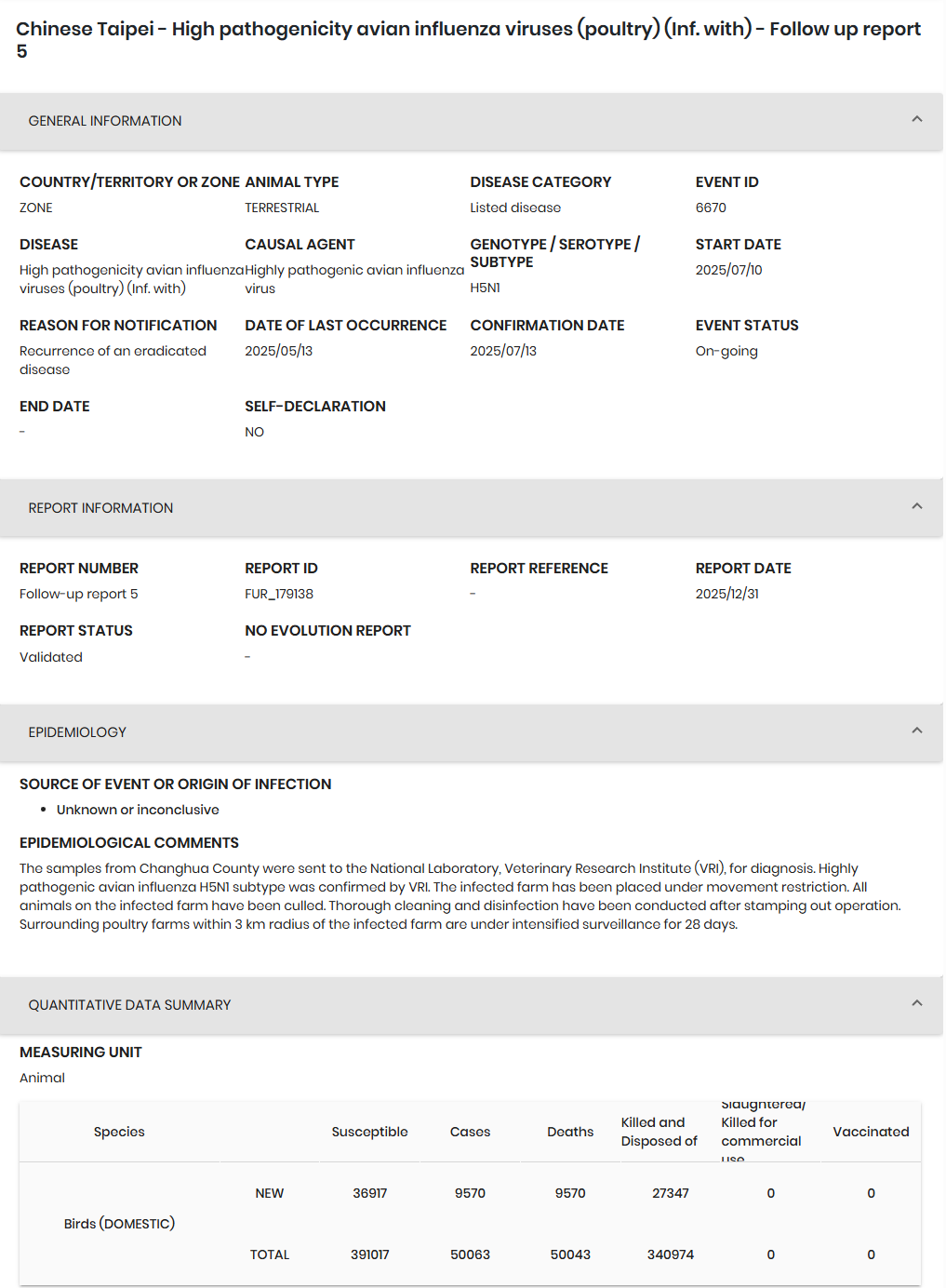Click the NEW row label in table
Screen dimensions: 946x1288
[x=270, y=1193]
